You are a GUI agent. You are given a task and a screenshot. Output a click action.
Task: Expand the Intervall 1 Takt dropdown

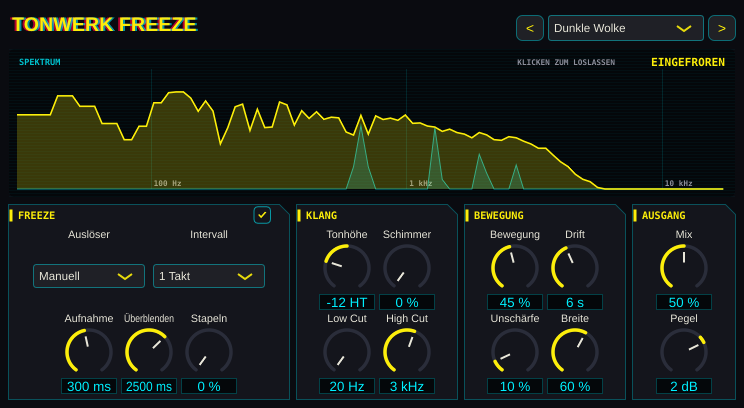pos(209,276)
